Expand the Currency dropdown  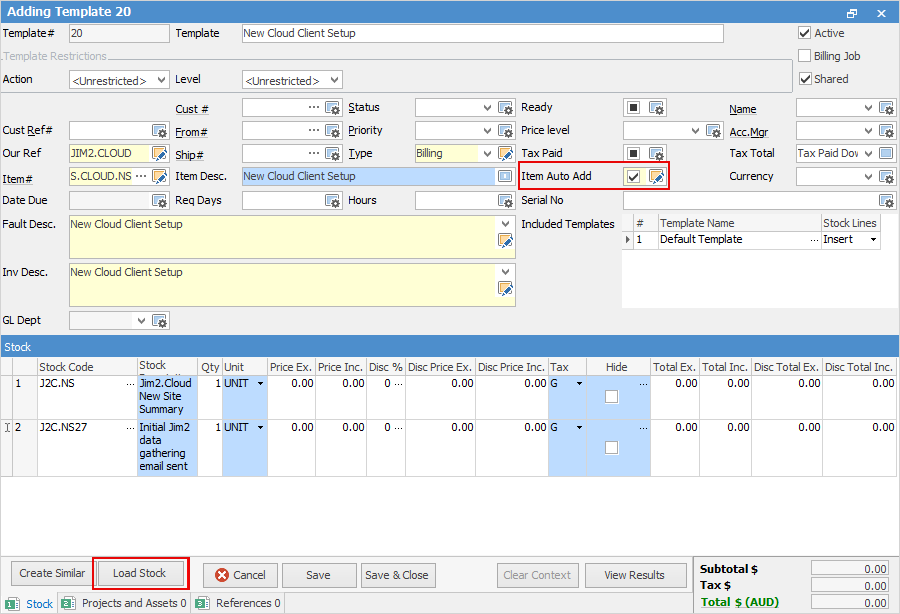868,176
